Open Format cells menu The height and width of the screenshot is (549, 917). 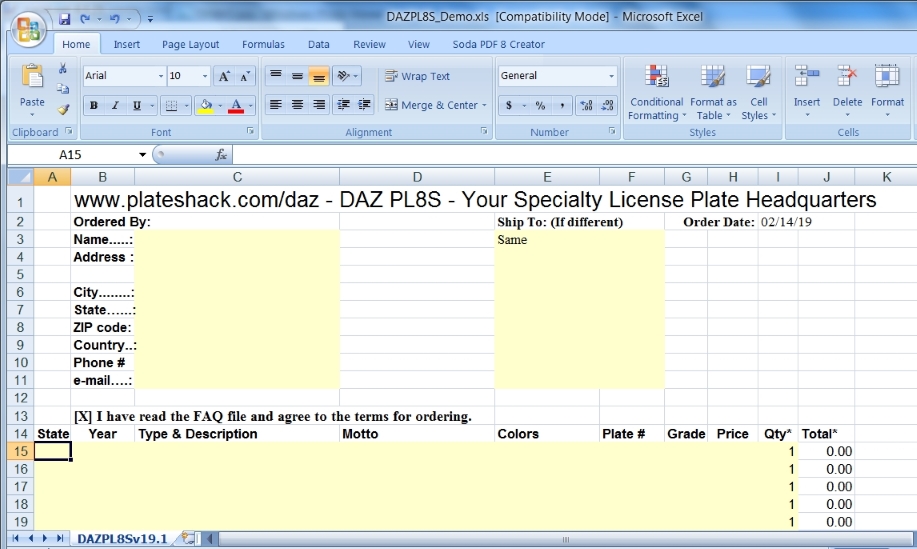coord(887,91)
